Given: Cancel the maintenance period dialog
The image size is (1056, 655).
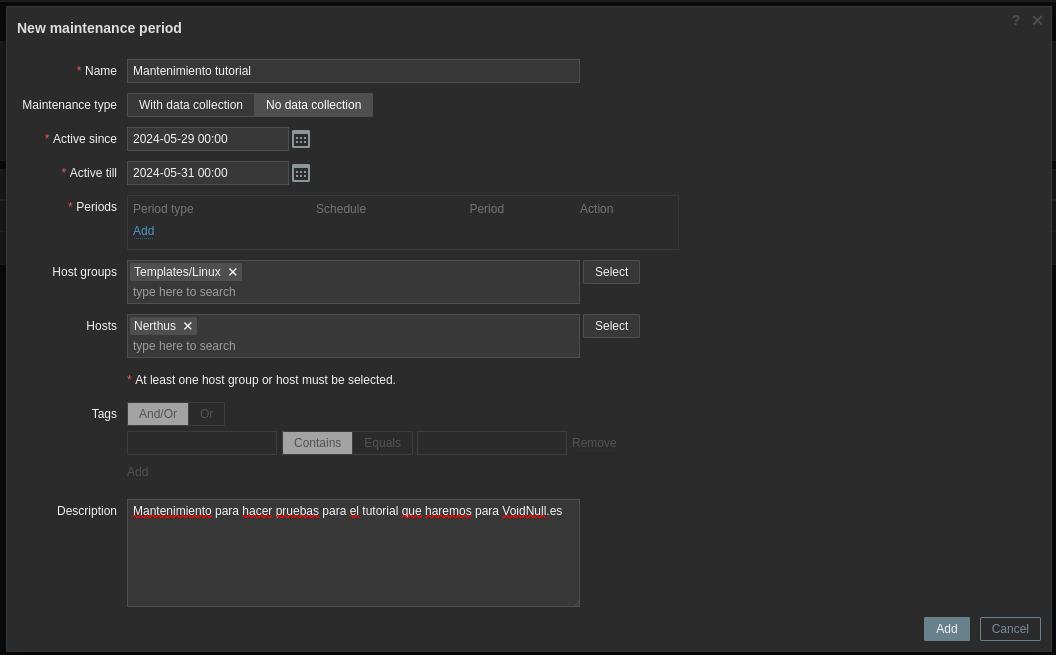Looking at the screenshot, I should [x=1010, y=629].
